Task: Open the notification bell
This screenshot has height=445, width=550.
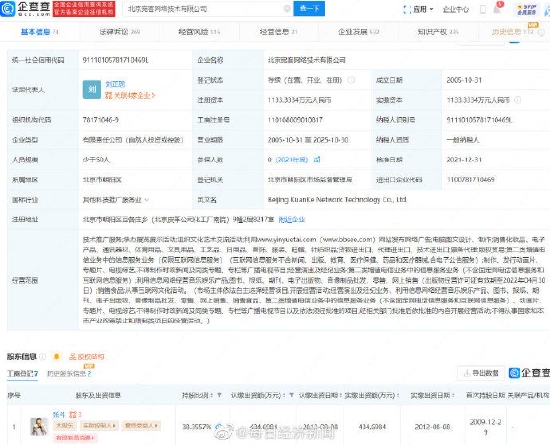Action: point(497,9)
